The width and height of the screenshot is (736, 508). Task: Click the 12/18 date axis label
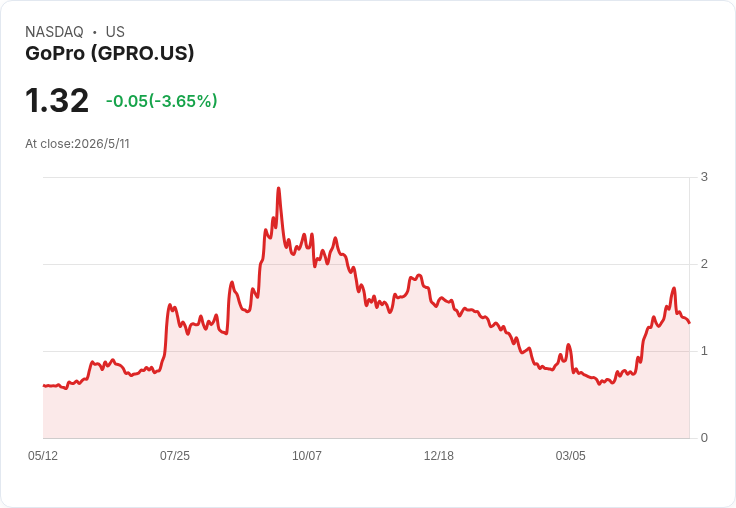click(438, 456)
